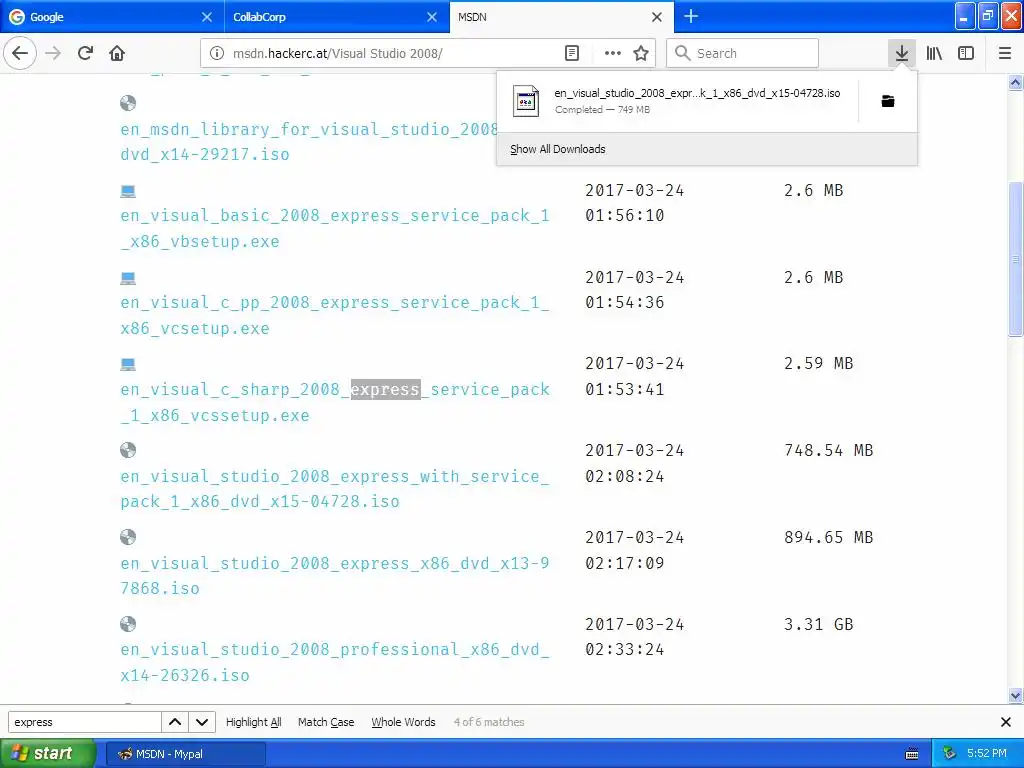The height and width of the screenshot is (768, 1024).
Task: Click computer icon above c_sharp vcssetup.exe
Action: (128, 364)
